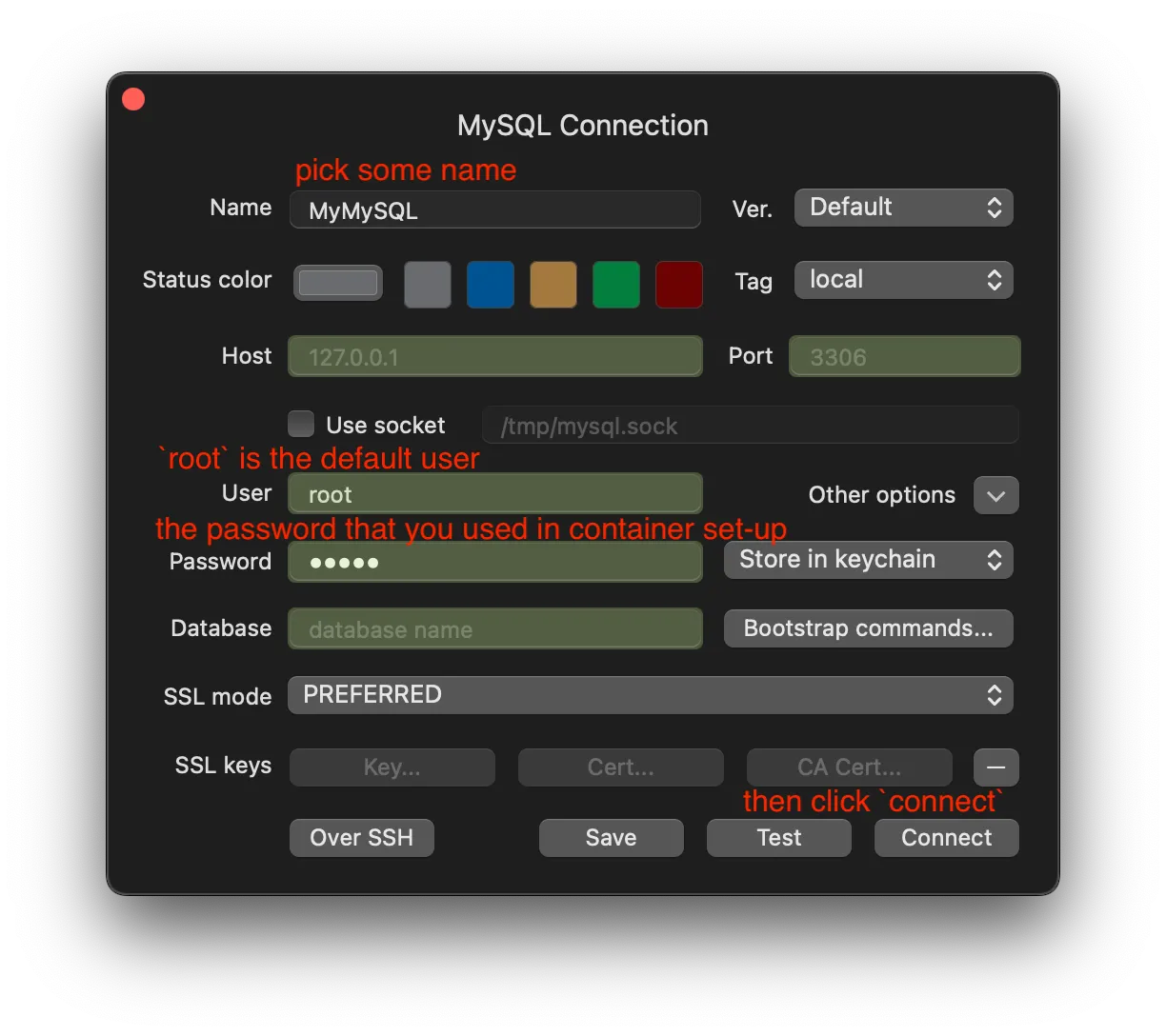Image resolution: width=1166 pixels, height=1036 pixels.
Task: Select the empty gray status color well
Action: pyautogui.click(x=338, y=283)
